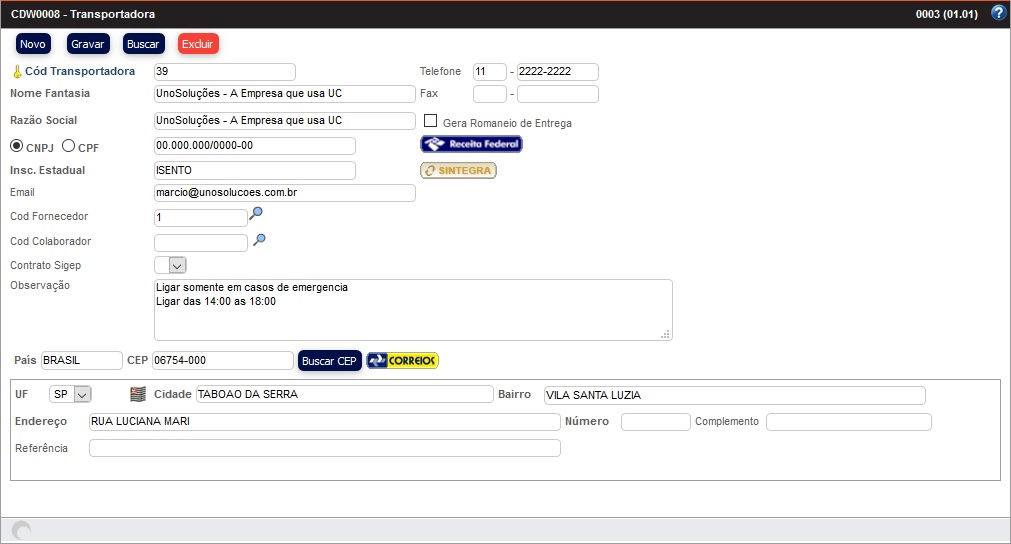Delete the record with Excluir

click(198, 44)
